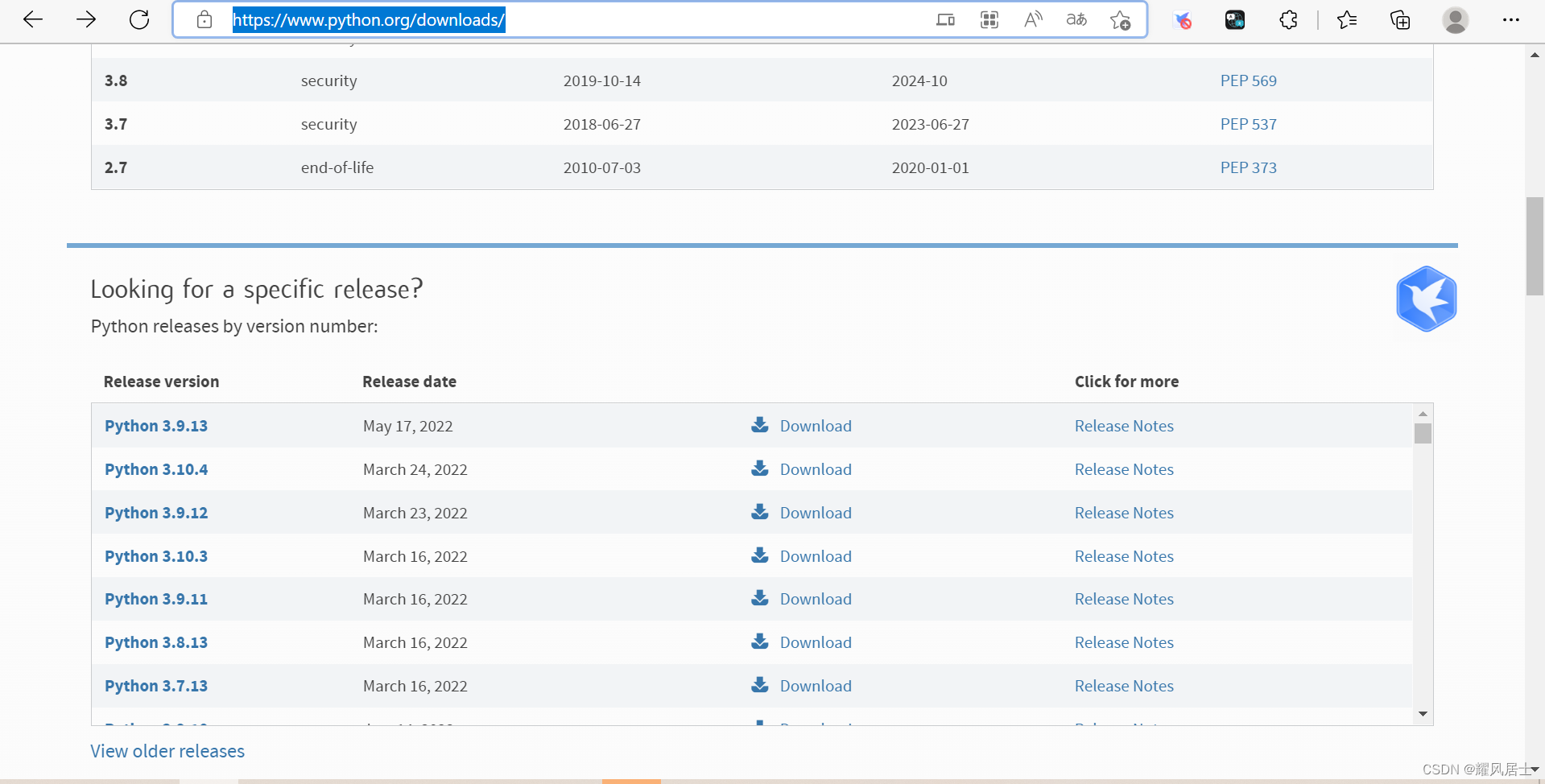Click the end-of-life status for 2.7
Screen dimensions: 1545x784
pyautogui.click(x=337, y=167)
